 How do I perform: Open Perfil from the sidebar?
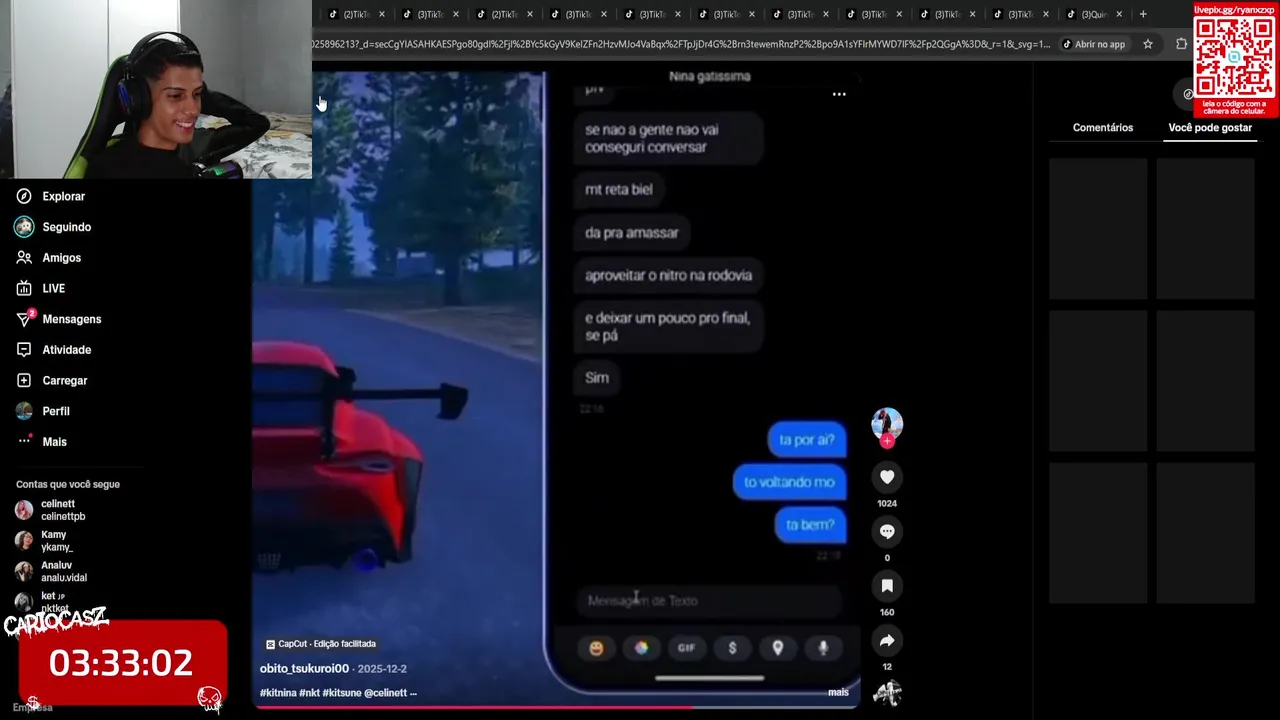click(x=55, y=411)
